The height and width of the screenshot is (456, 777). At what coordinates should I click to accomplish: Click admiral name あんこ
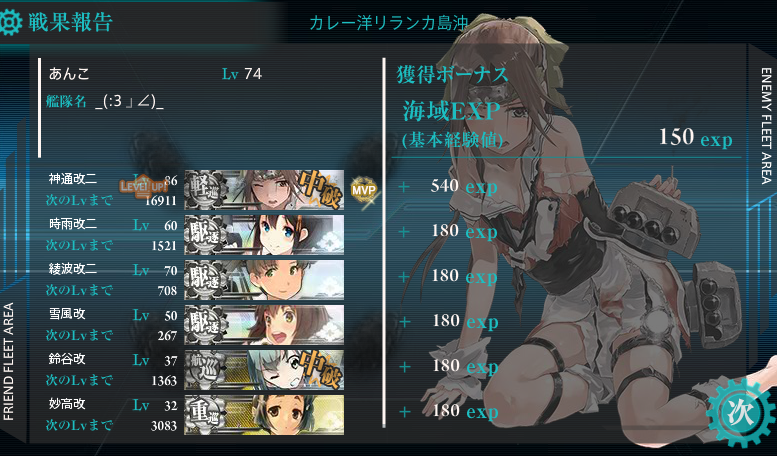69,74
